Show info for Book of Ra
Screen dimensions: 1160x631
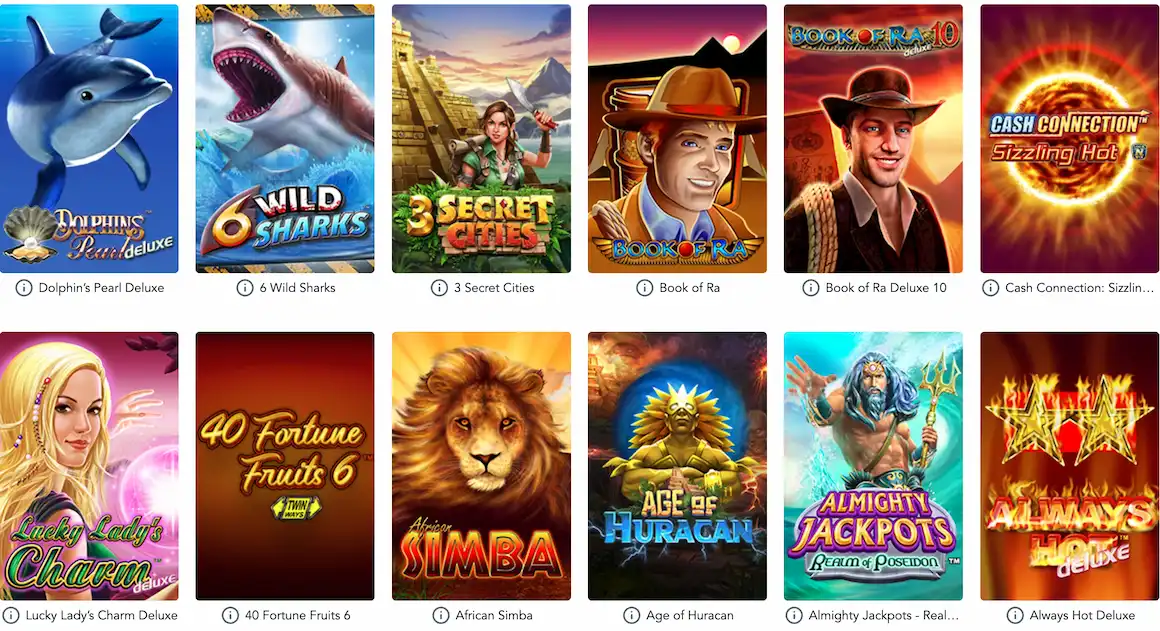click(x=644, y=288)
